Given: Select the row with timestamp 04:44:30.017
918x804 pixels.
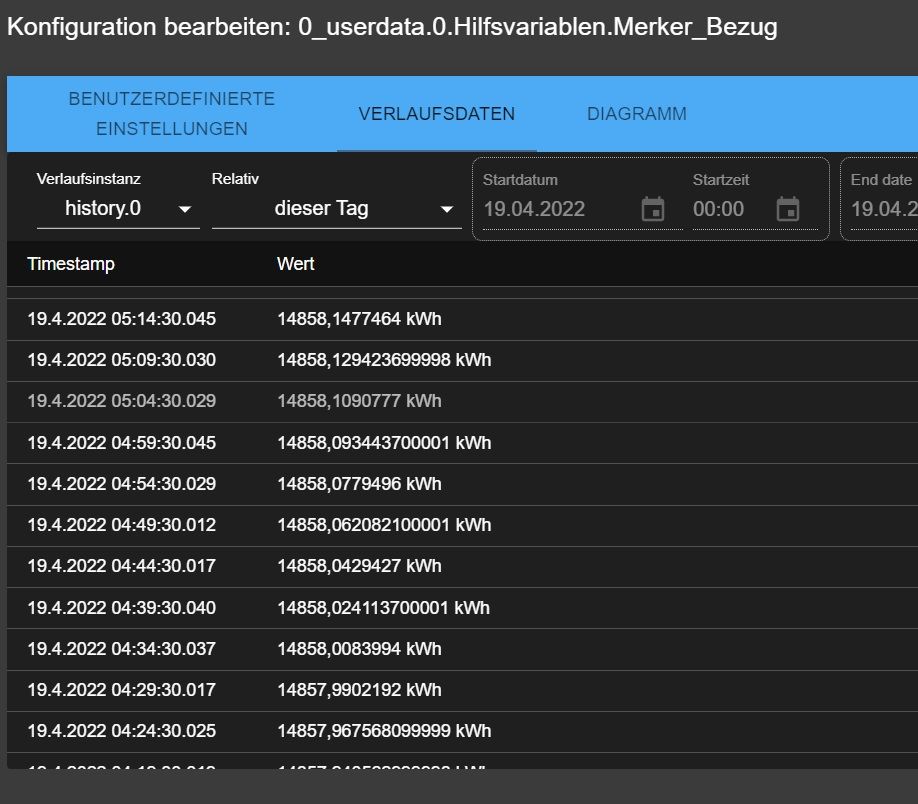Looking at the screenshot, I should (x=122, y=566).
